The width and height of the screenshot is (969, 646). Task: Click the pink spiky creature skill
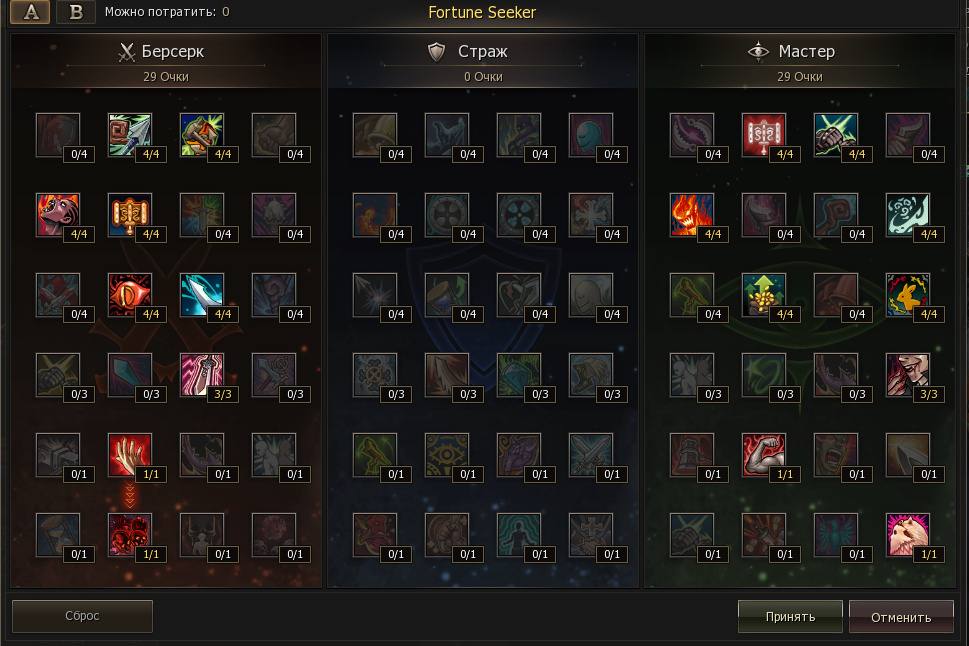(x=908, y=535)
